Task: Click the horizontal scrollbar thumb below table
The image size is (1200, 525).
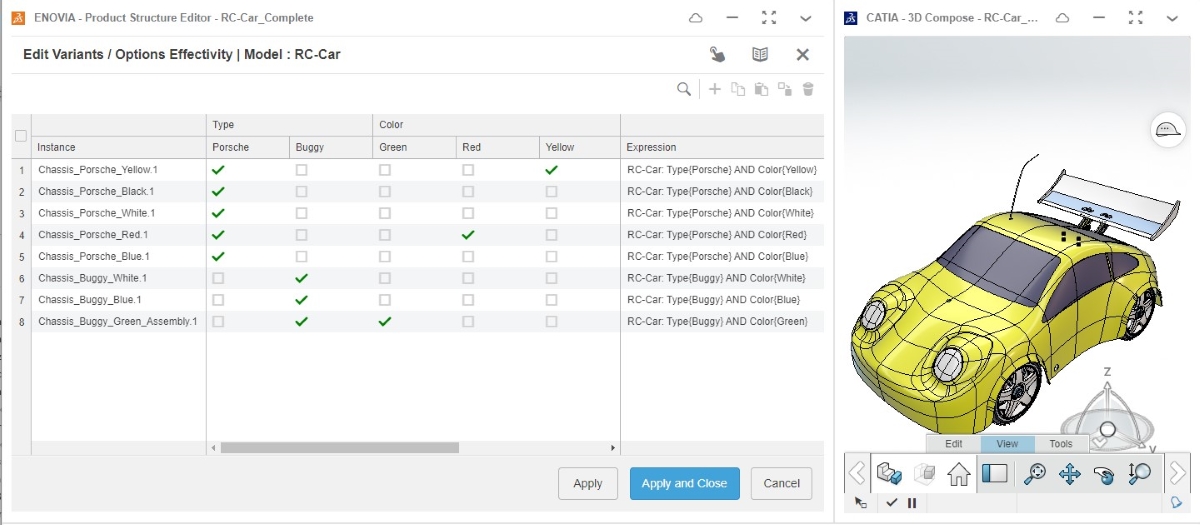Action: coord(339,448)
